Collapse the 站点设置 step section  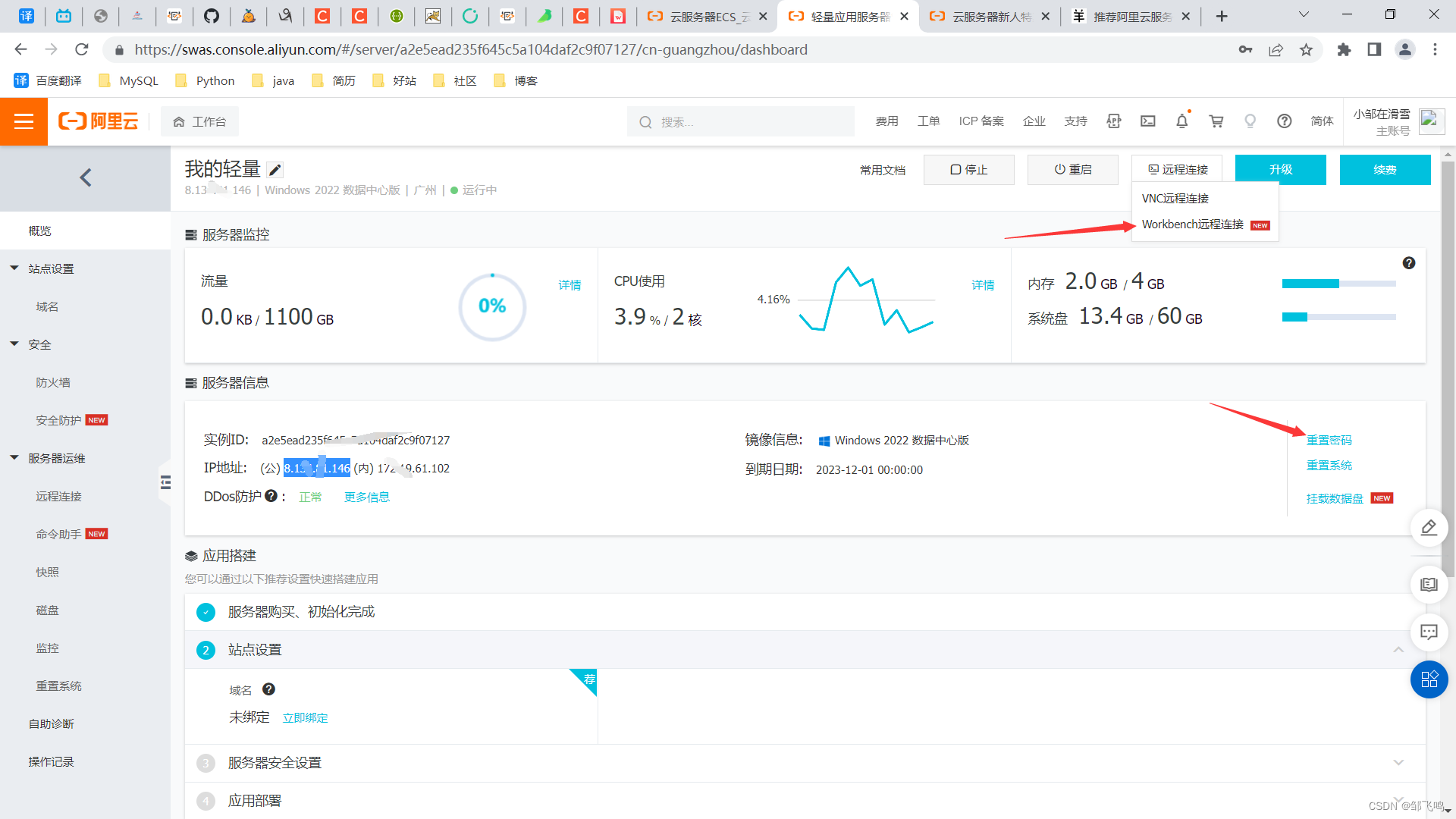pos(1398,650)
